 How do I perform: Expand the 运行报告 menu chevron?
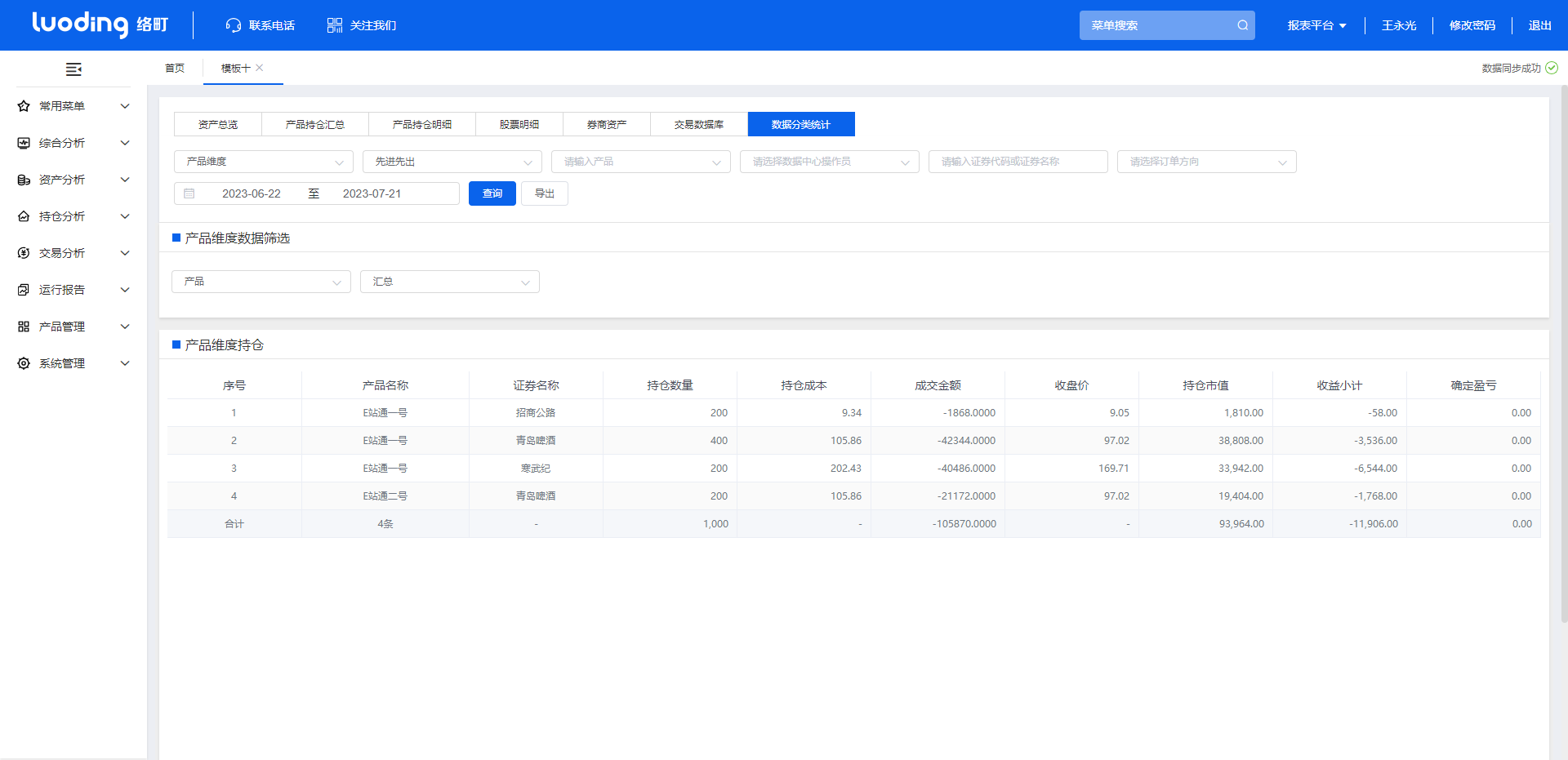click(x=125, y=290)
